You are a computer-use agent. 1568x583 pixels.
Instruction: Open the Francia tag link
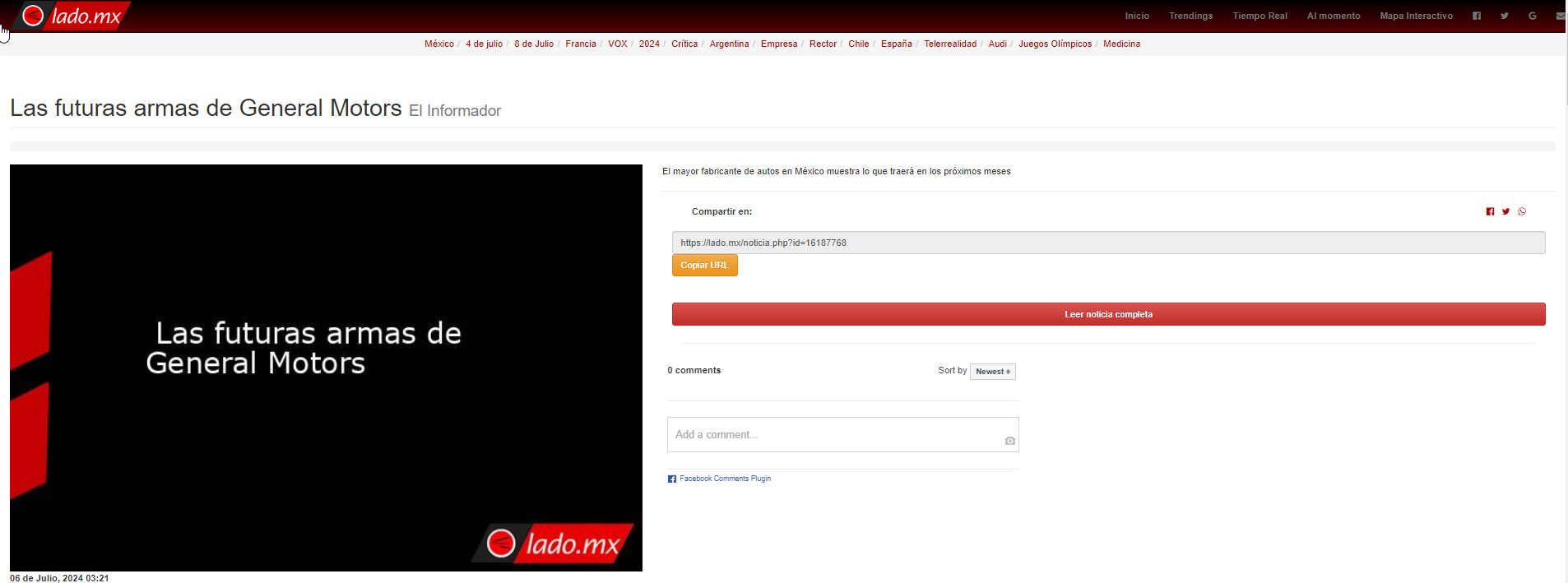click(581, 44)
